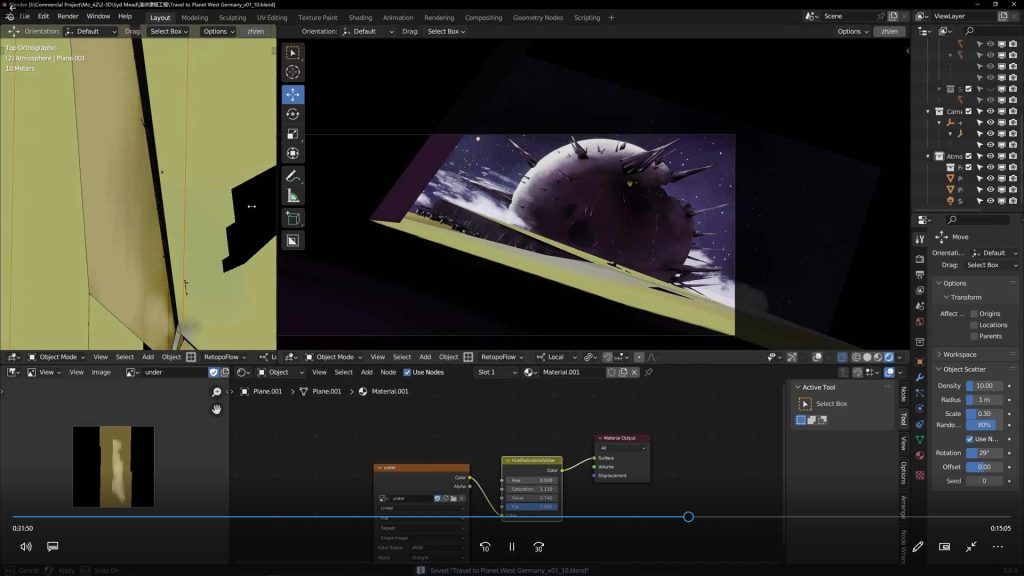Click the Scale tool icon
The image size is (1024, 576).
point(293,134)
